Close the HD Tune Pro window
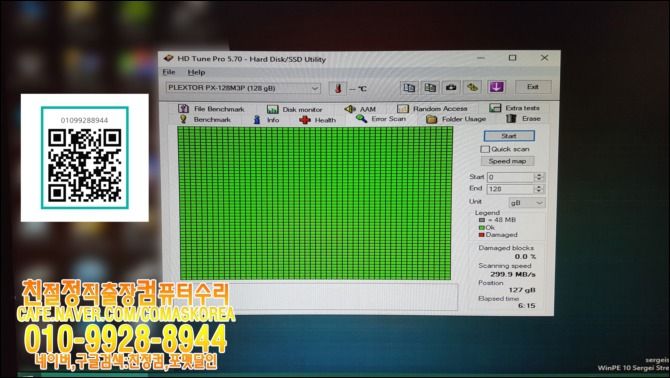Screen dimensions: 670x378 [x=544, y=58]
